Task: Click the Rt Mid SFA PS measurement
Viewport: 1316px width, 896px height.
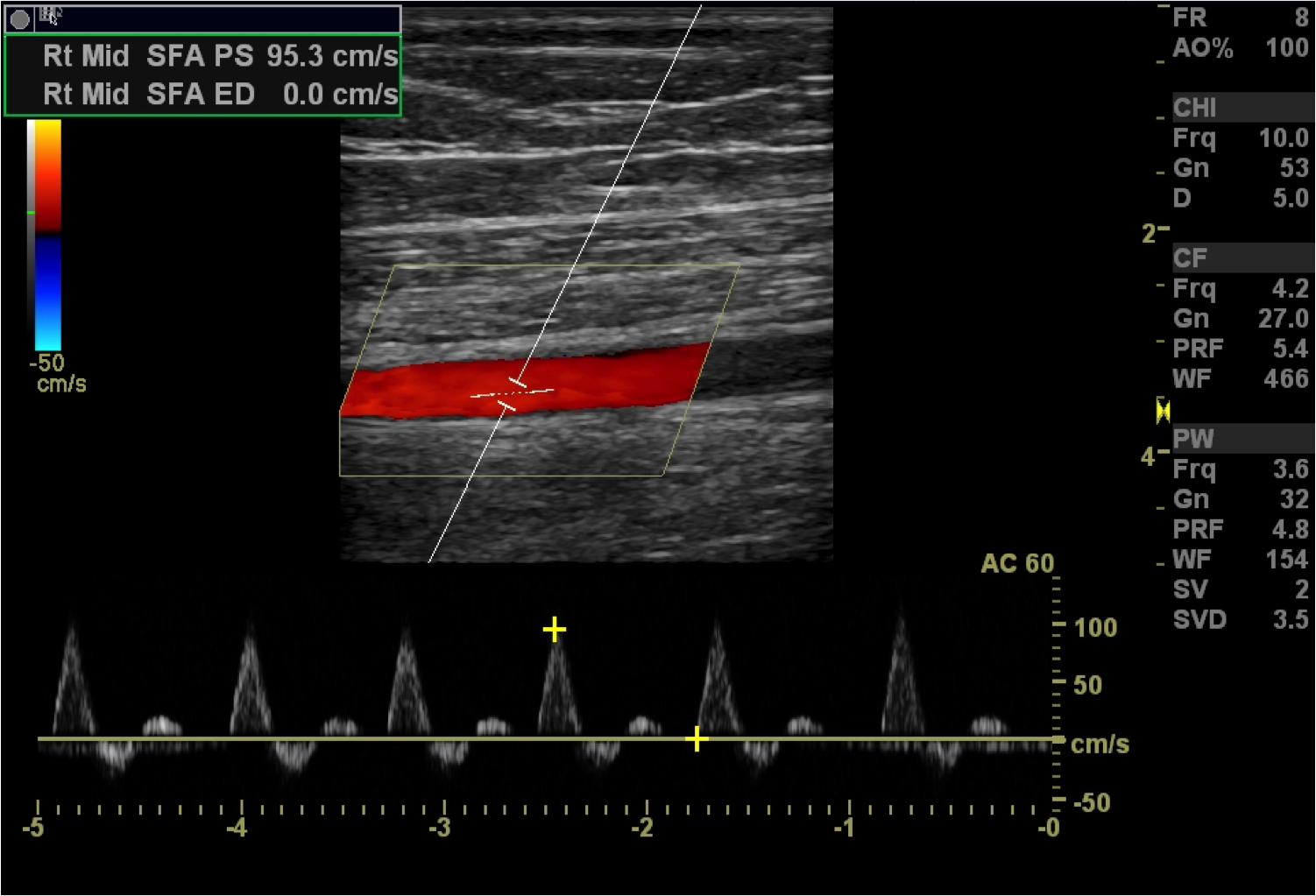Action: coord(219,56)
